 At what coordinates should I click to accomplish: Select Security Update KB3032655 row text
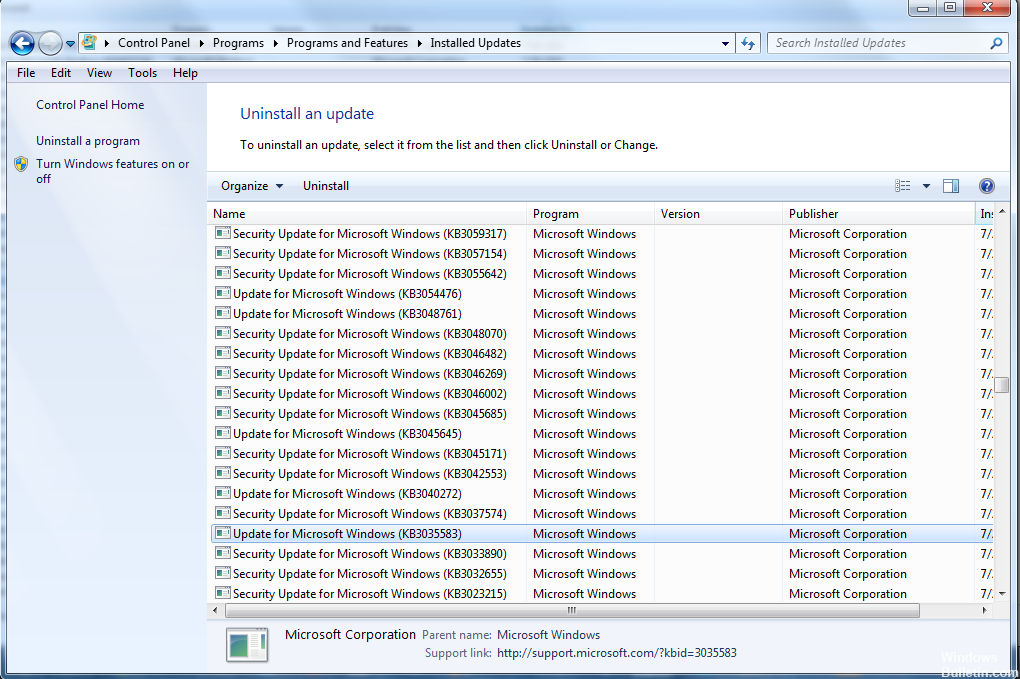(x=369, y=574)
